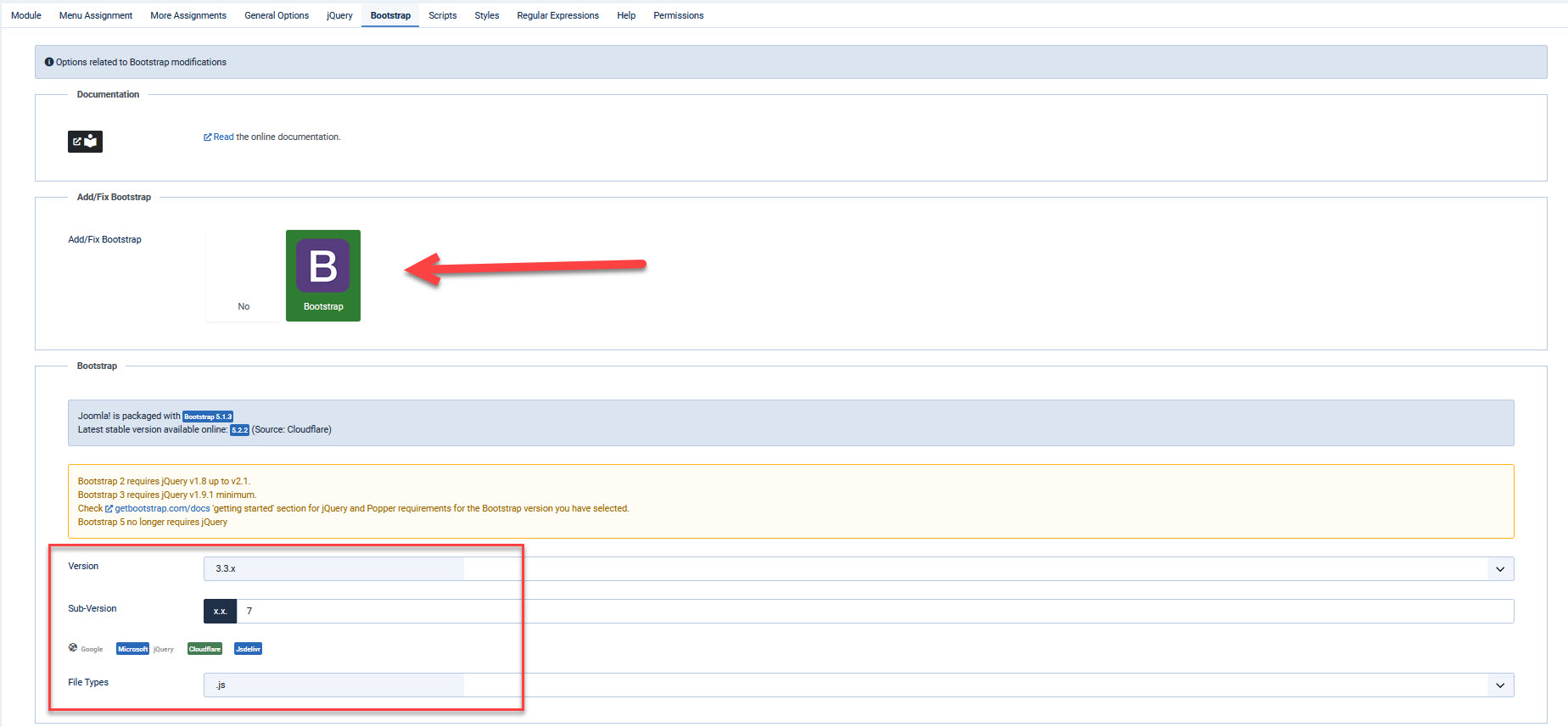The image size is (1568, 727).
Task: Click the chevron arrow of File Types dropdown
Action: (x=1500, y=685)
